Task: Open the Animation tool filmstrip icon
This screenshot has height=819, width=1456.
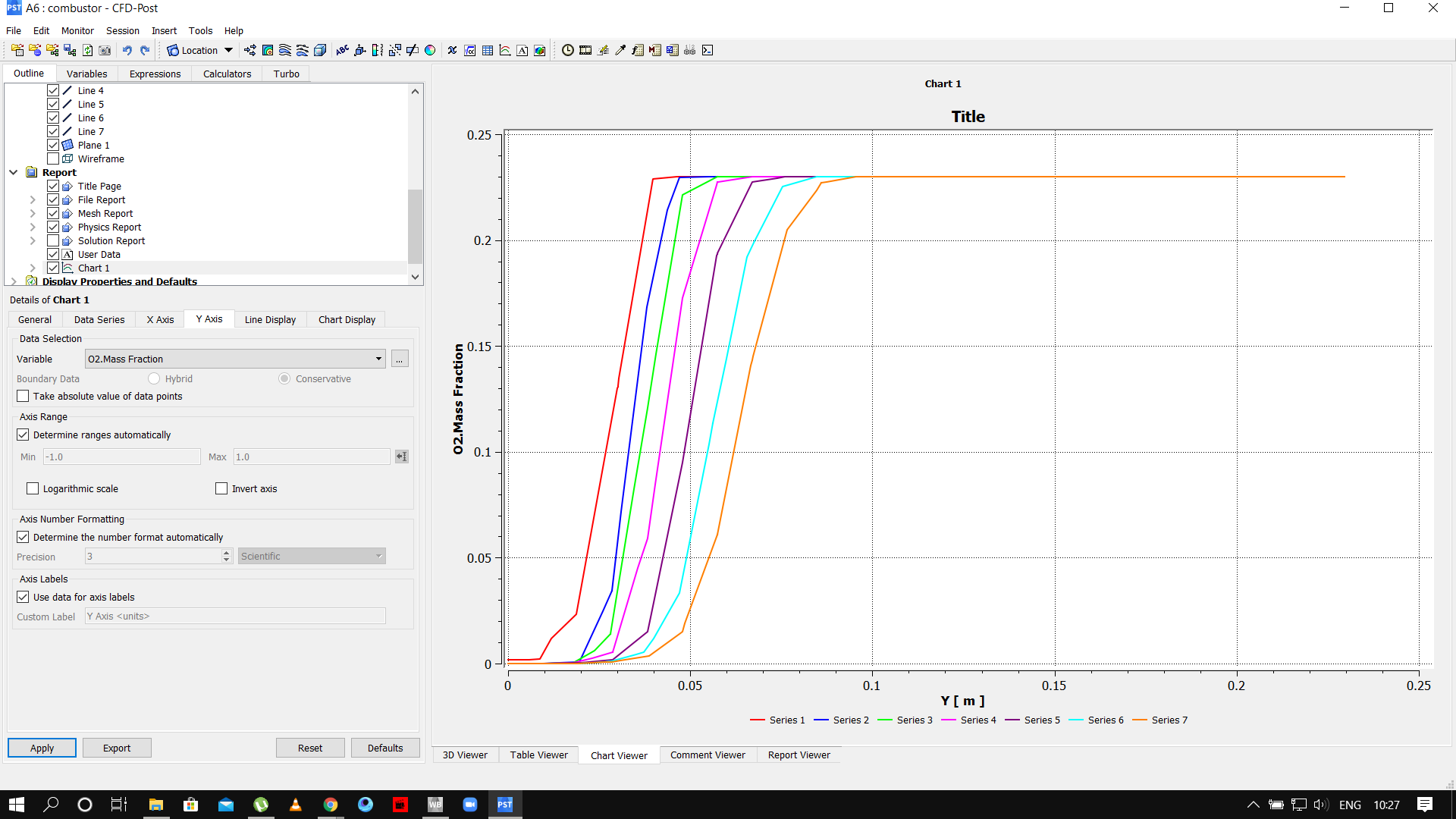Action: (585, 50)
